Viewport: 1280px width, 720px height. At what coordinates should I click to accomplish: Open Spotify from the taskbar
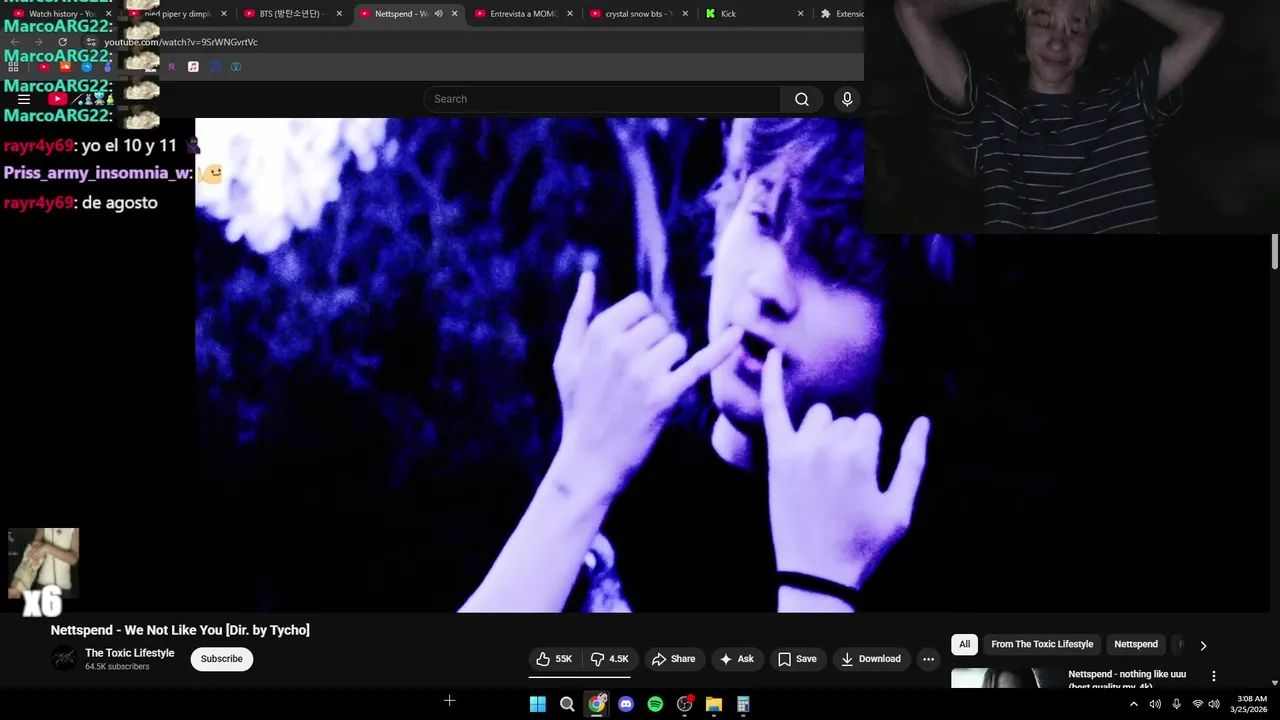click(x=655, y=704)
